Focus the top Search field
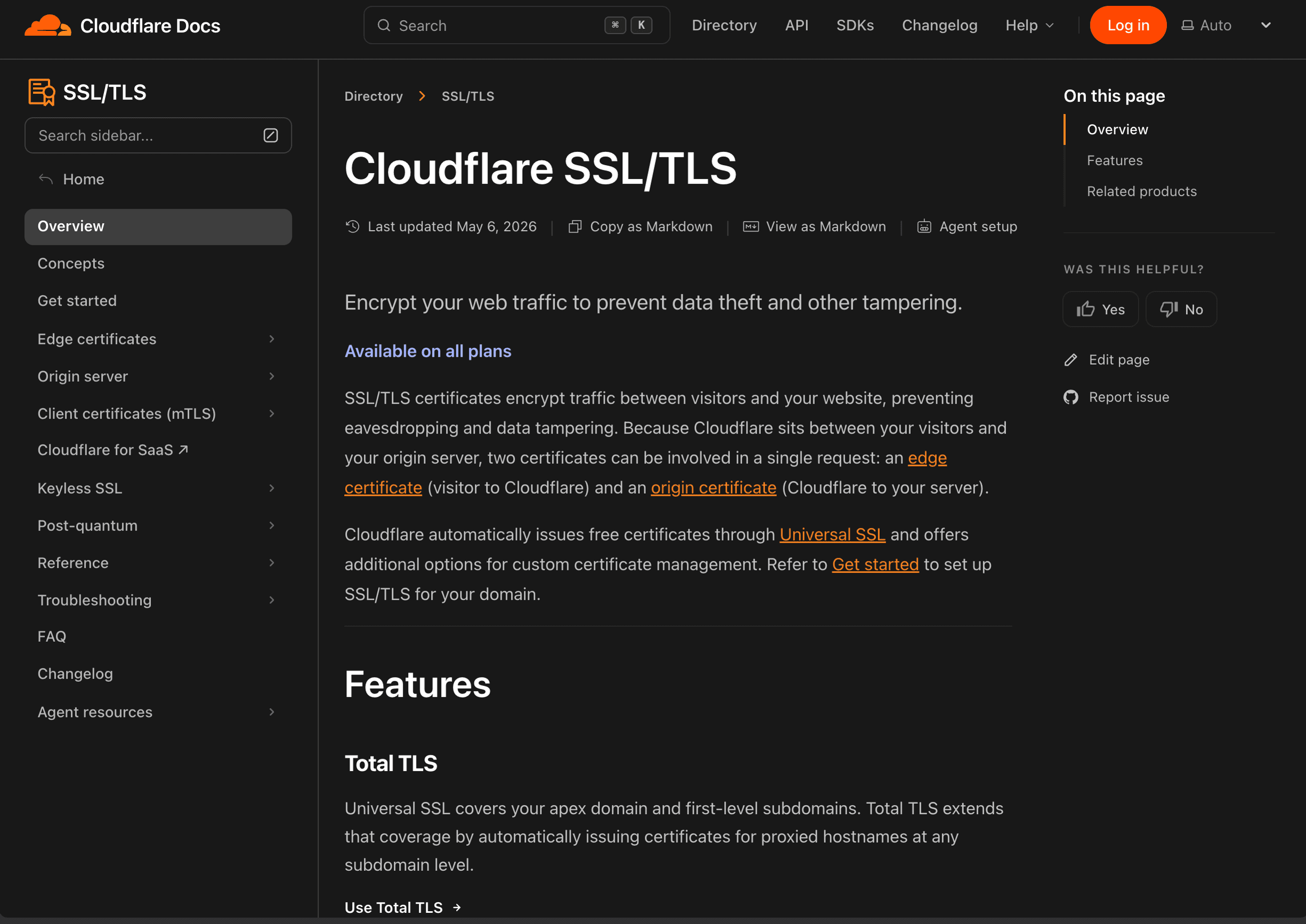Image resolution: width=1306 pixels, height=924 pixels. pyautogui.click(x=516, y=26)
